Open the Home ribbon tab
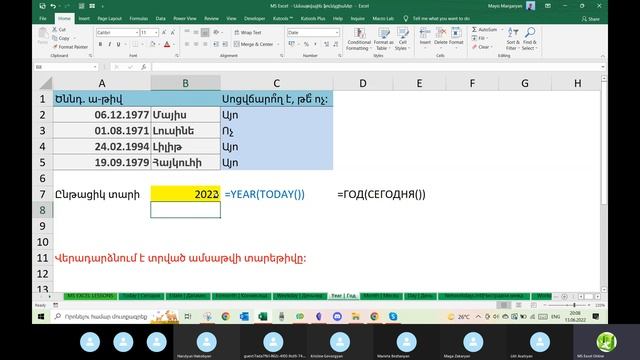The height and width of the screenshot is (360, 640). tap(64, 18)
